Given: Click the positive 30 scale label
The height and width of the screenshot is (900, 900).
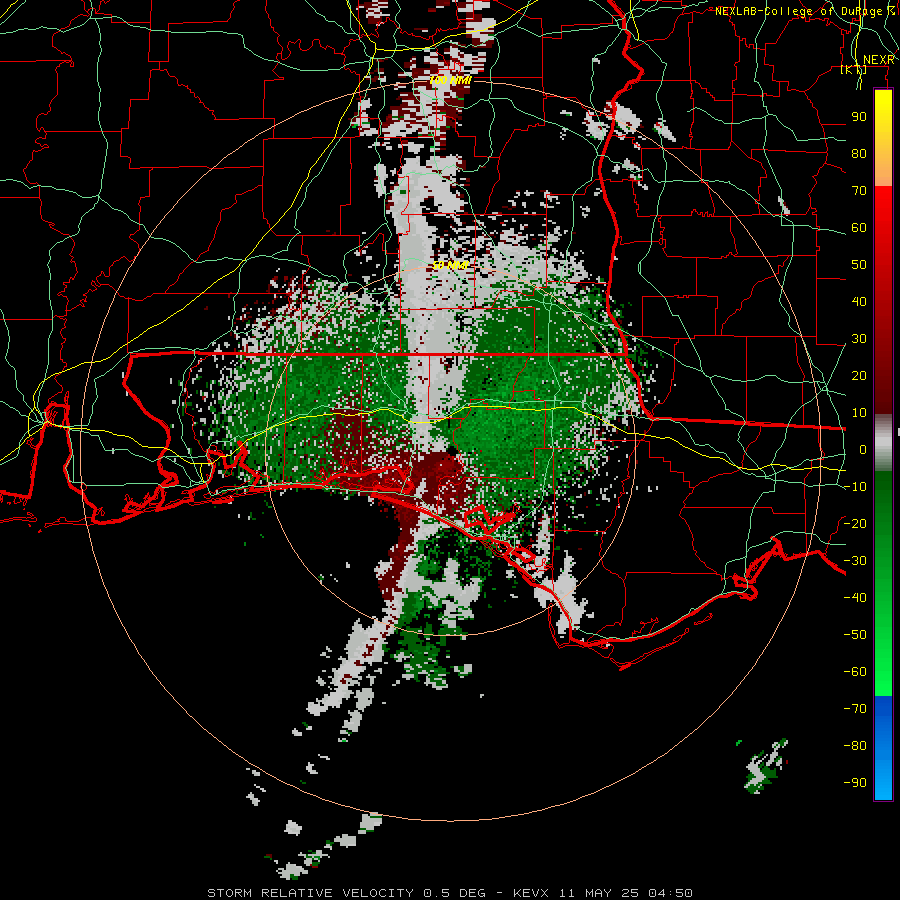Looking at the screenshot, I should click(x=859, y=339).
